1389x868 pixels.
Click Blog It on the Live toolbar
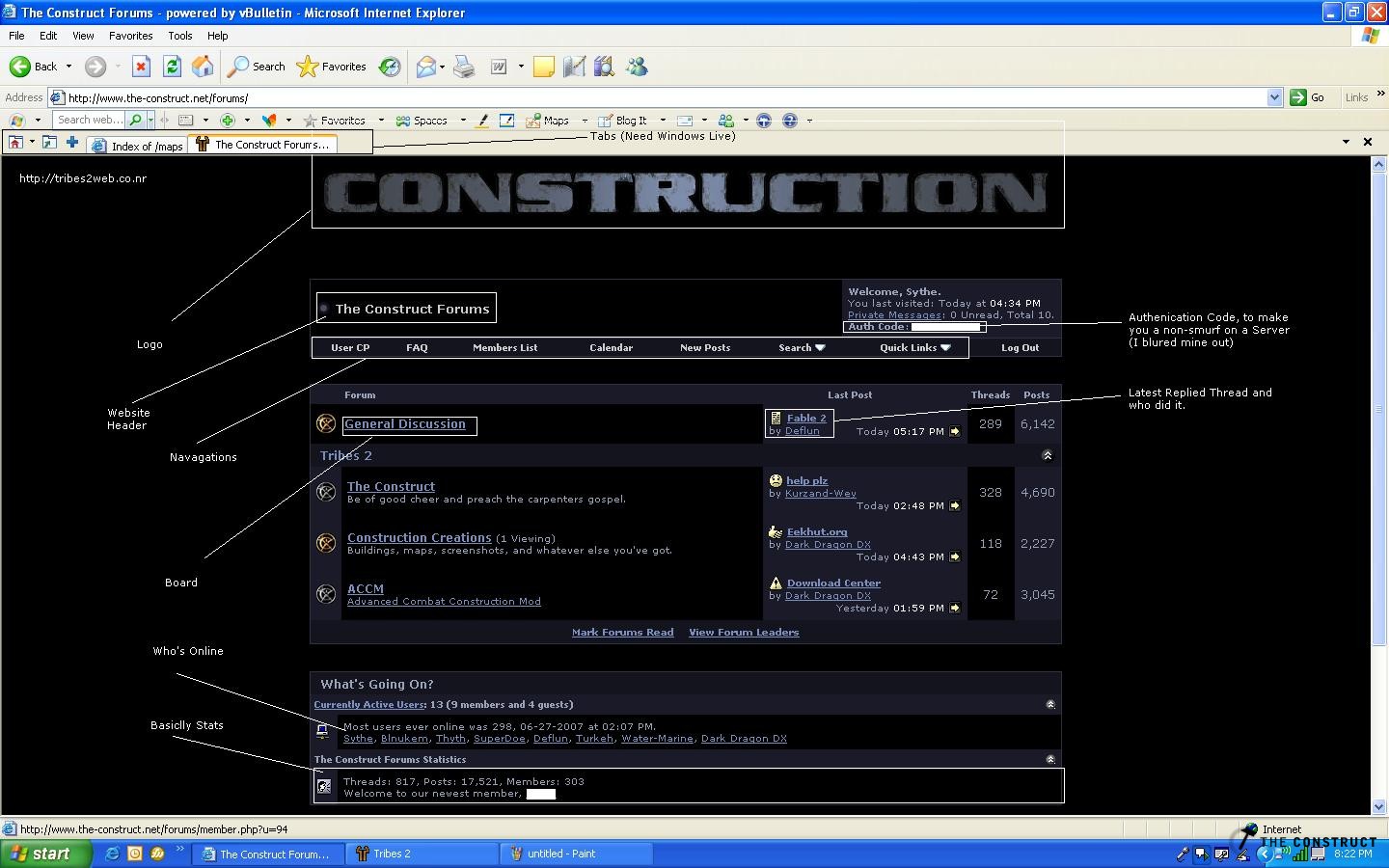pos(622,121)
